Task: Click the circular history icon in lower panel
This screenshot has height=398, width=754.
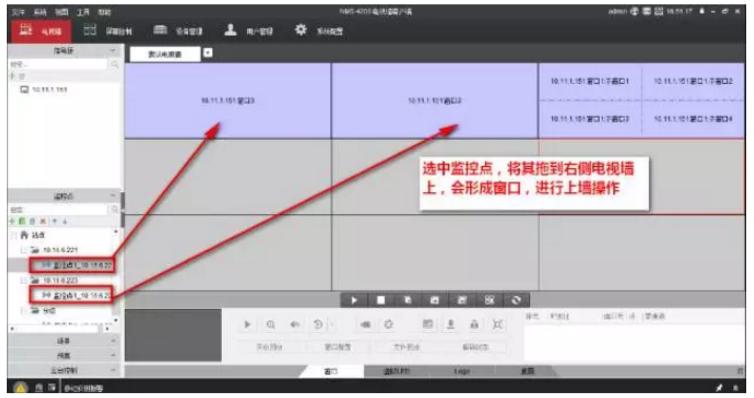Action: tap(318, 324)
